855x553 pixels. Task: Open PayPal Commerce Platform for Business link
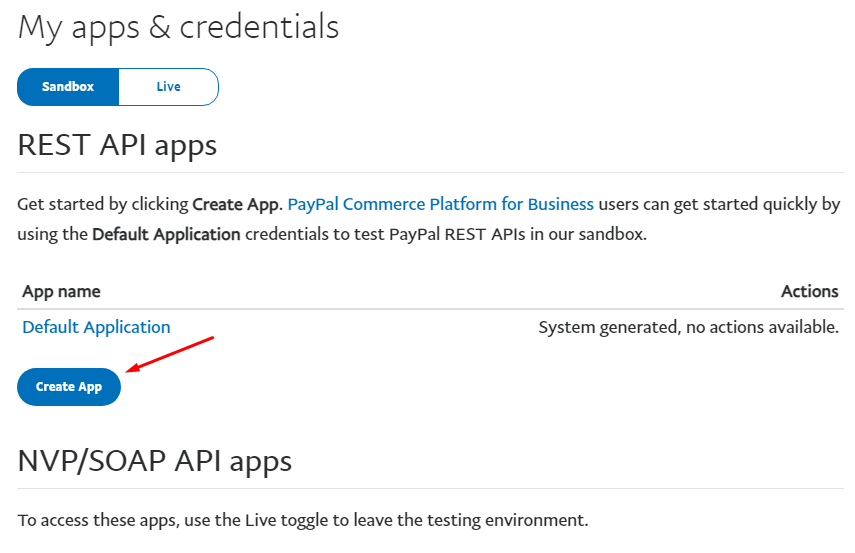coord(441,204)
